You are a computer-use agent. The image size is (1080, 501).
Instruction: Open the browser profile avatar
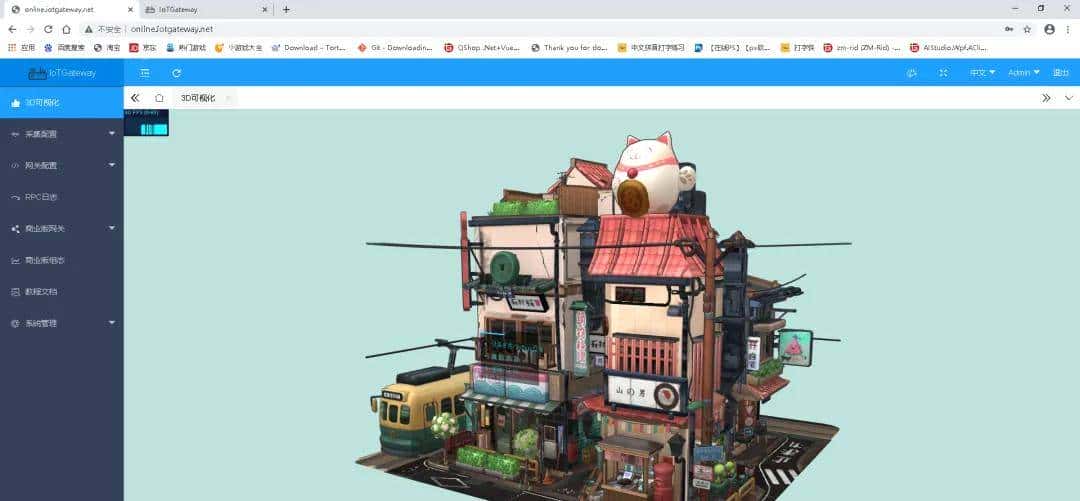click(x=1049, y=29)
